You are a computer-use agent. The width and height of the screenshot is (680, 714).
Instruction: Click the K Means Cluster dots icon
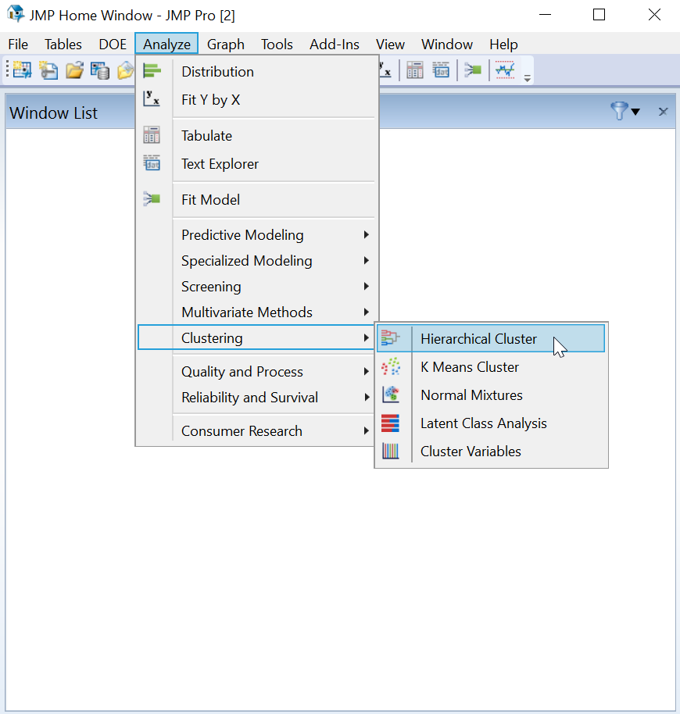[391, 367]
